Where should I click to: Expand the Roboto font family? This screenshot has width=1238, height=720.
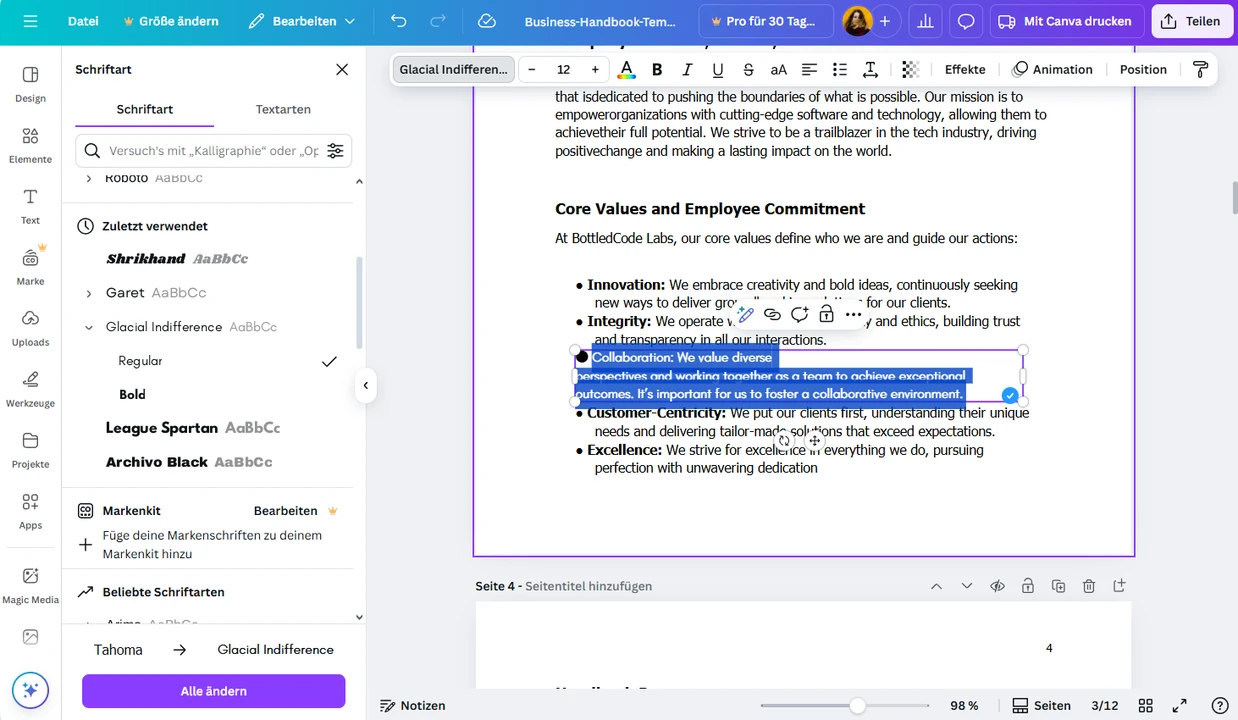[x=88, y=178]
